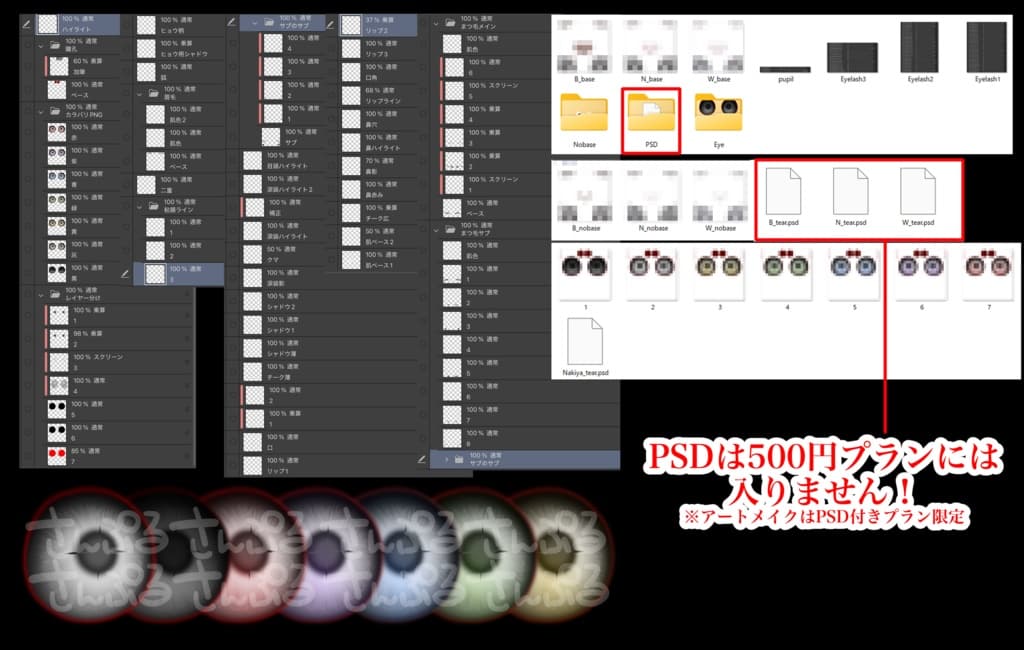Select the W_nobase image file
Image resolution: width=1024 pixels, height=650 pixels.
click(720, 200)
